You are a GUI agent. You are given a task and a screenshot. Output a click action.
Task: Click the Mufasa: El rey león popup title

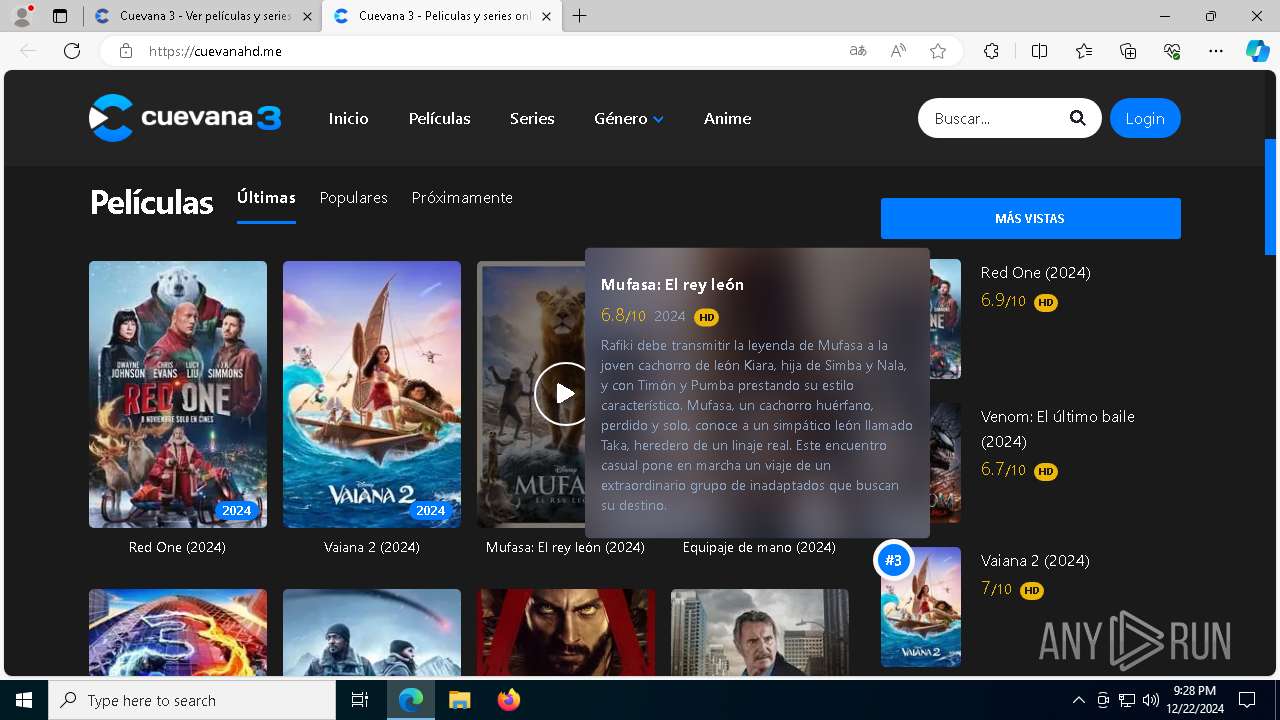click(x=672, y=284)
